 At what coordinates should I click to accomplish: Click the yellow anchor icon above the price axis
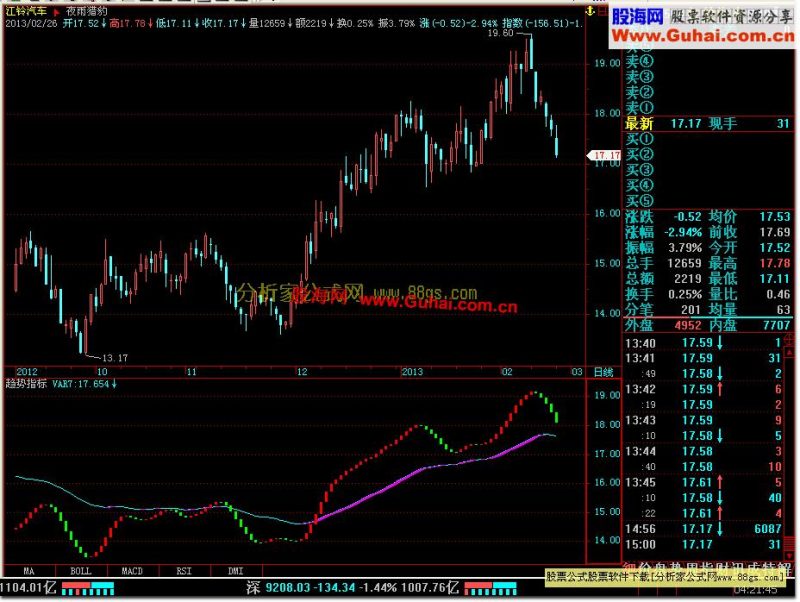click(x=591, y=11)
